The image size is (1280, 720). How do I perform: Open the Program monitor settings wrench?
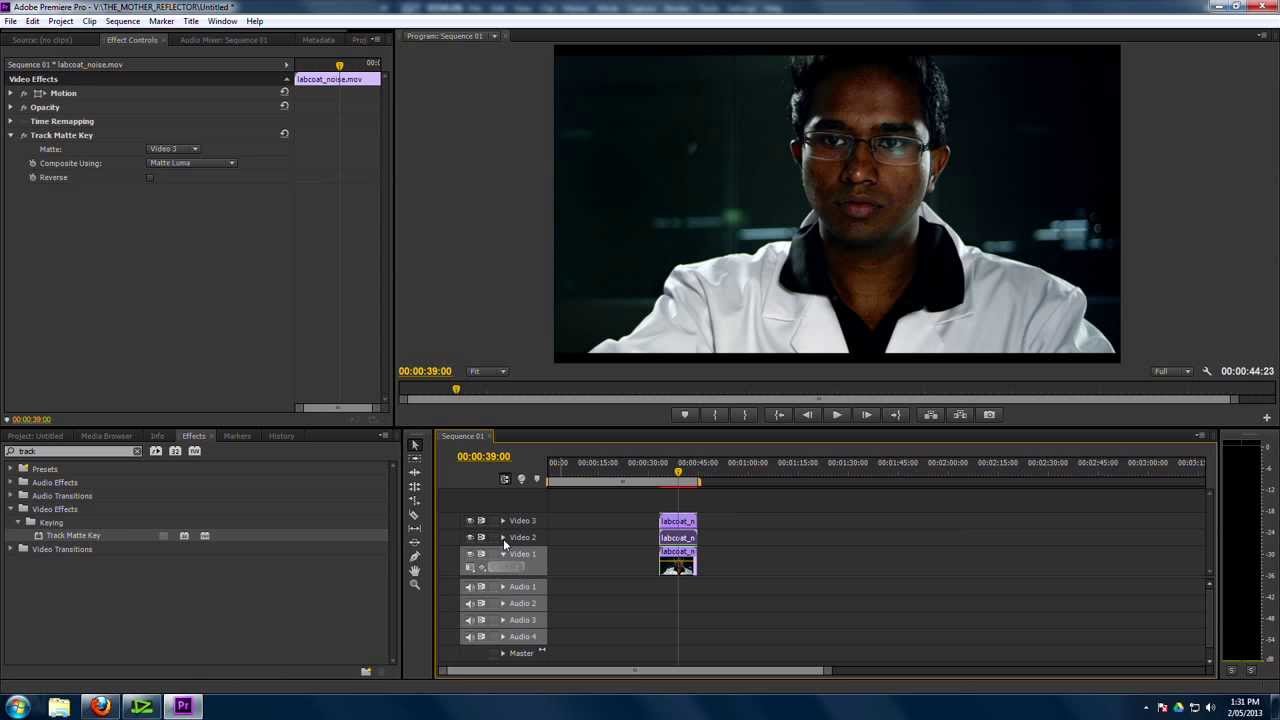[1207, 371]
